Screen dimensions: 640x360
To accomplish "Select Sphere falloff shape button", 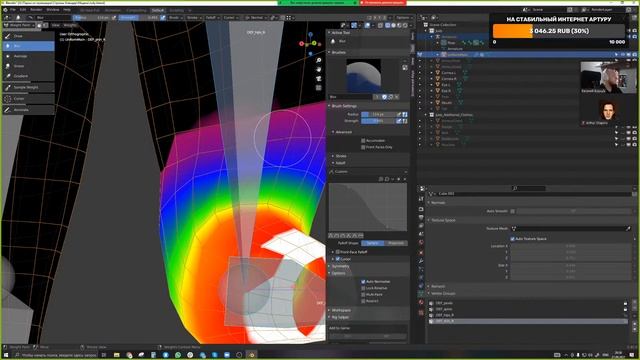I will [373, 243].
